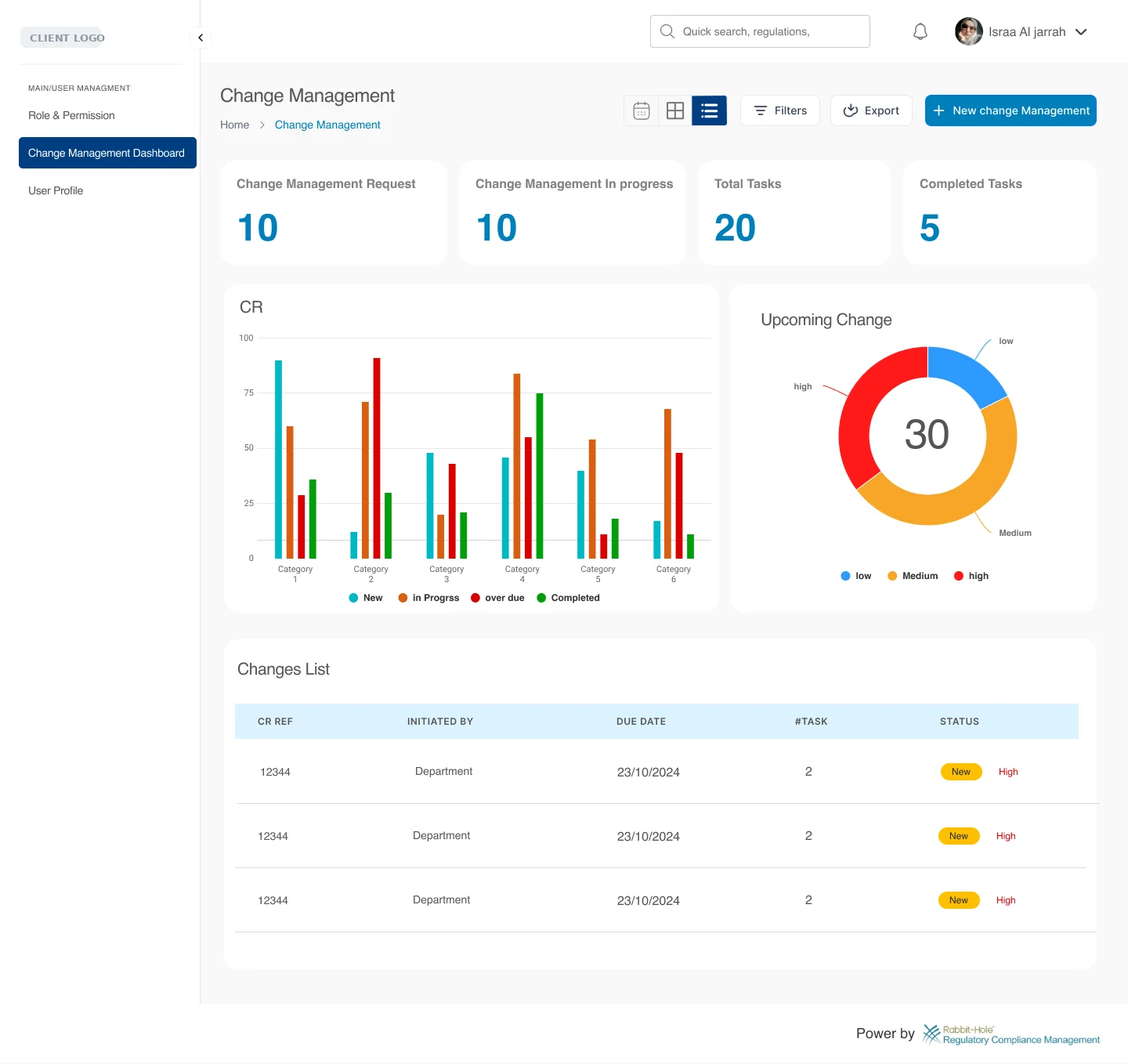
Task: Click Change Management breadcrumb link
Action: (x=327, y=125)
